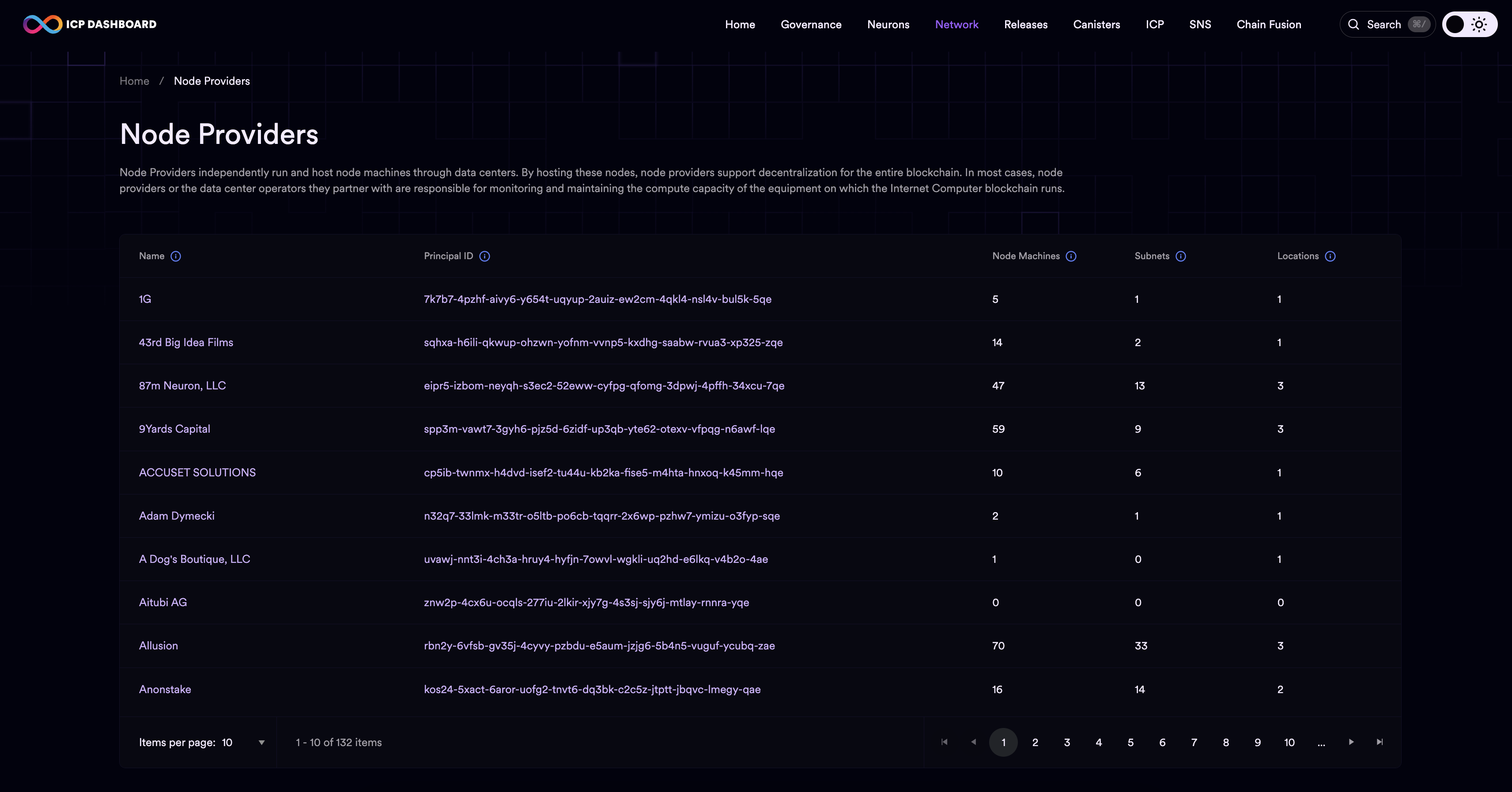
Task: Open the 1G node provider link
Action: (145, 299)
